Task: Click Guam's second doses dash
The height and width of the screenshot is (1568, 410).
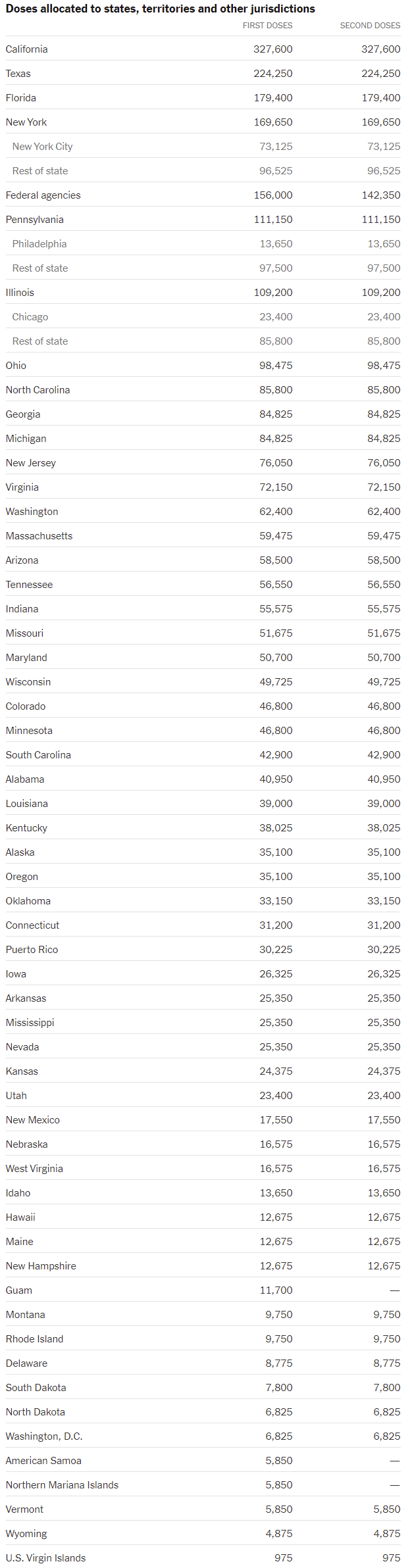Action: (x=394, y=1290)
